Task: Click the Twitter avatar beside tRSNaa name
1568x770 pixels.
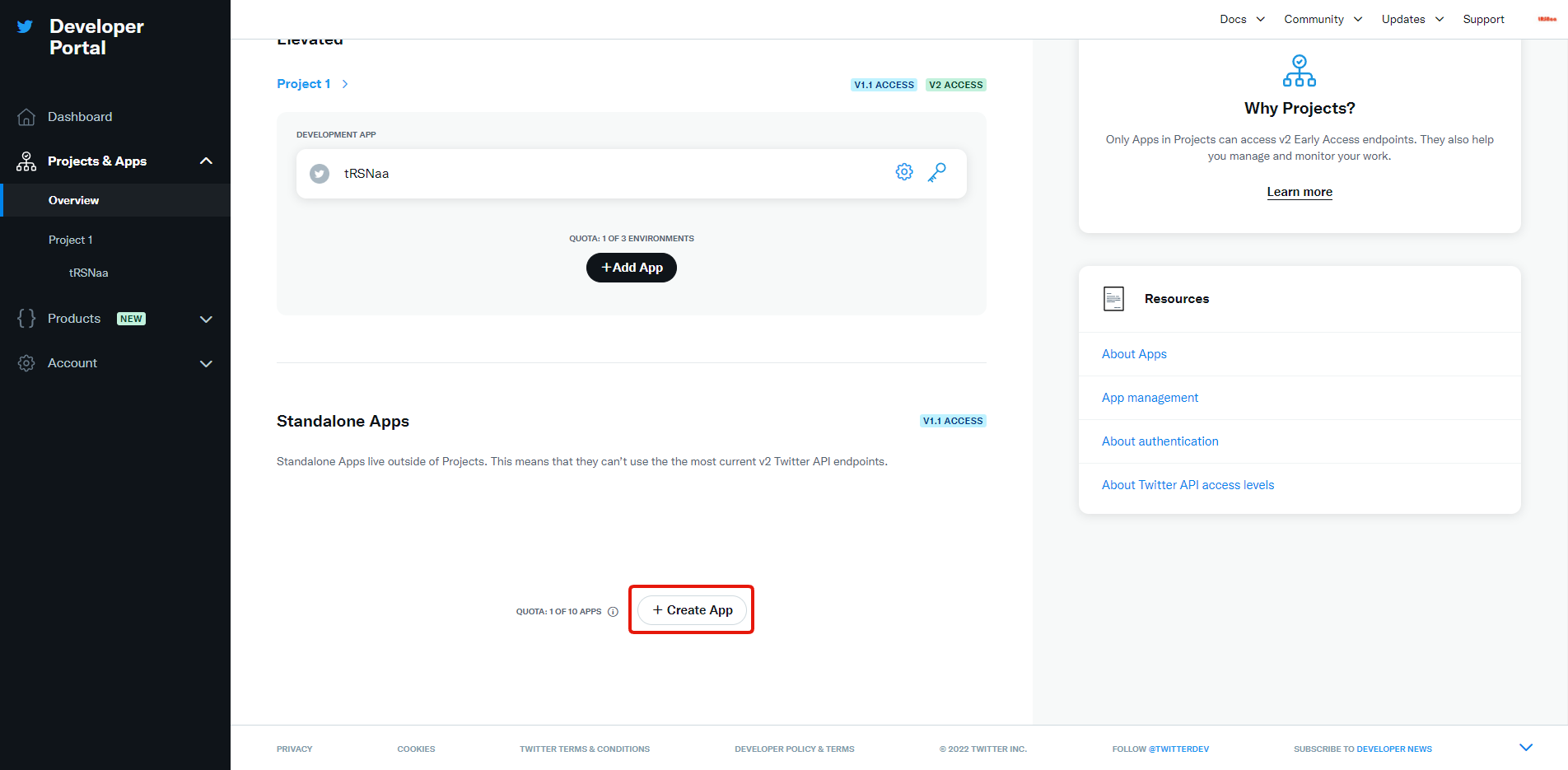Action: point(319,173)
